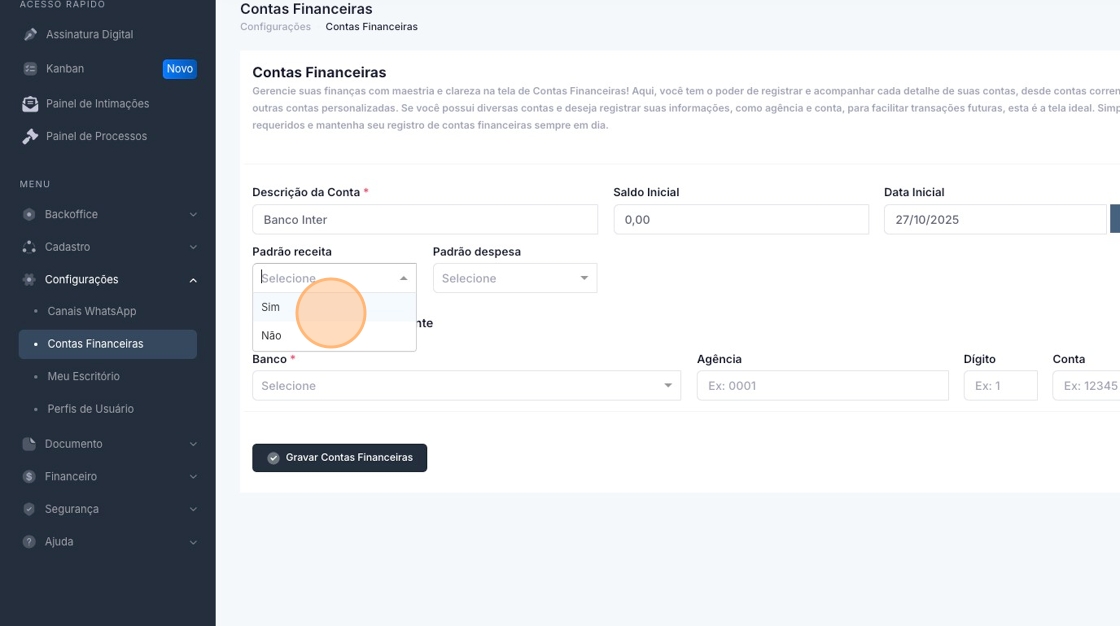The height and width of the screenshot is (626, 1120).
Task: Click the Configurações breadcrumb link
Action: coord(275,27)
